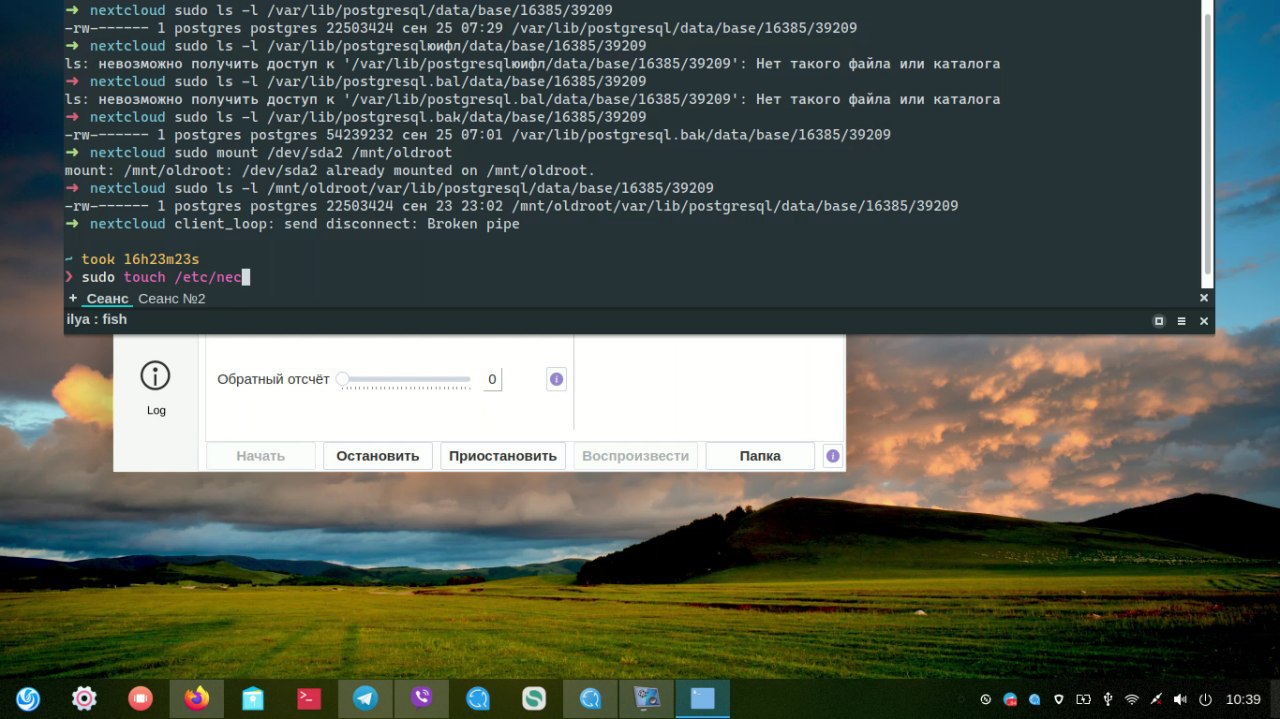Click the Приостановить button
Viewport: 1280px width, 719px height.
[x=503, y=456]
